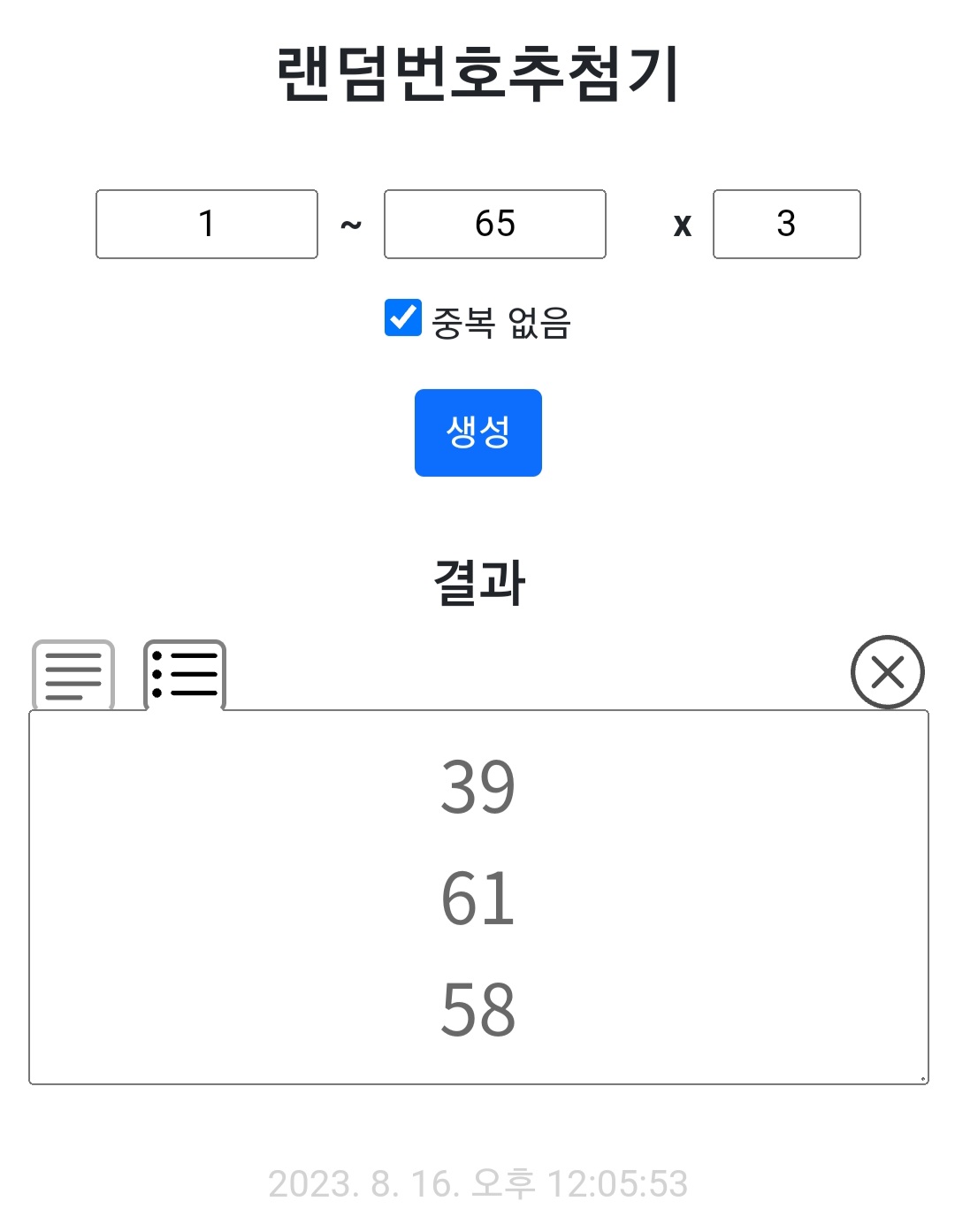The image size is (955, 1232).
Task: Focus the minimum value field showing 1
Action: tap(207, 224)
